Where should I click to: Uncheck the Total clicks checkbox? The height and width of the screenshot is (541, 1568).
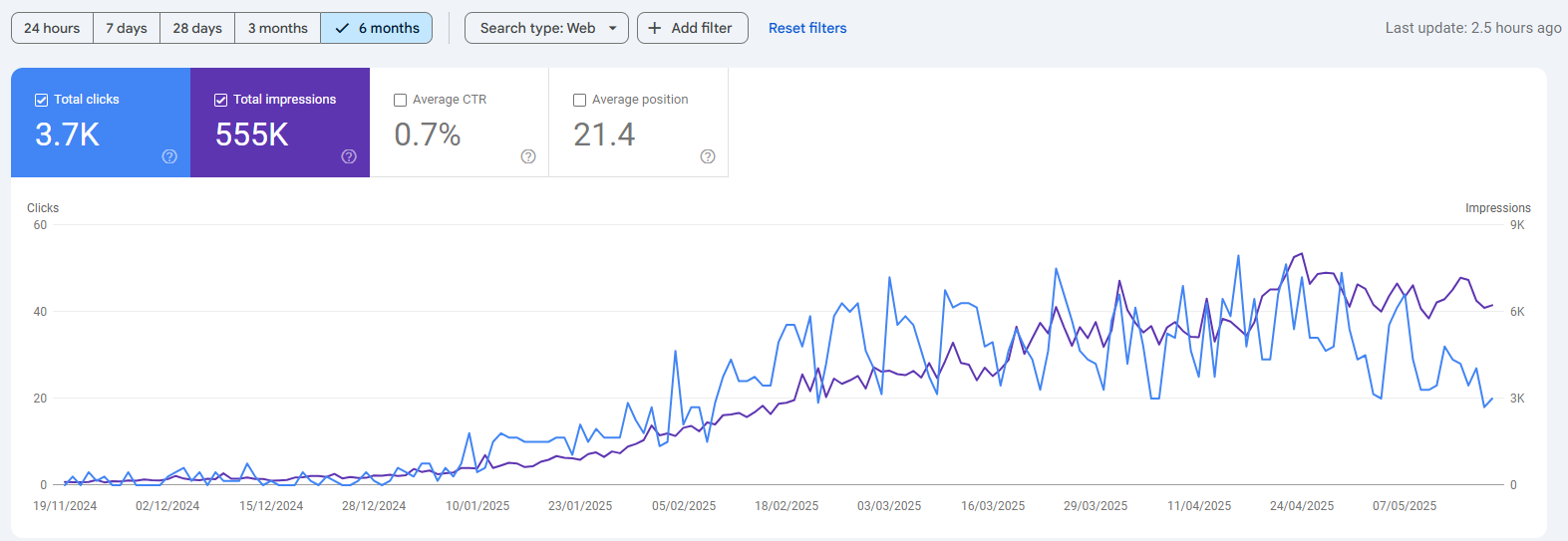point(42,100)
